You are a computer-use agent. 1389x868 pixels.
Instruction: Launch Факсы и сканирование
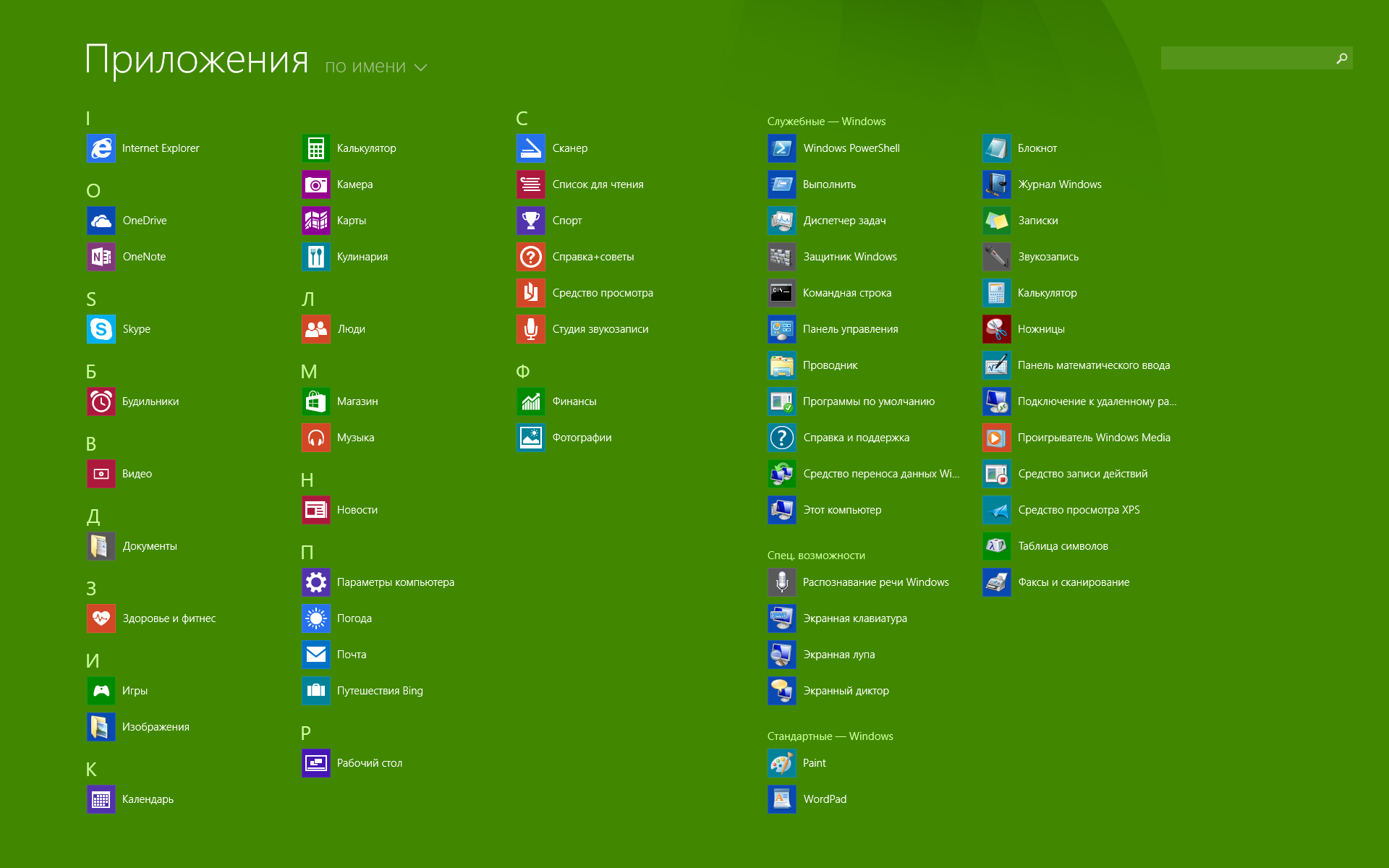tap(1056, 582)
